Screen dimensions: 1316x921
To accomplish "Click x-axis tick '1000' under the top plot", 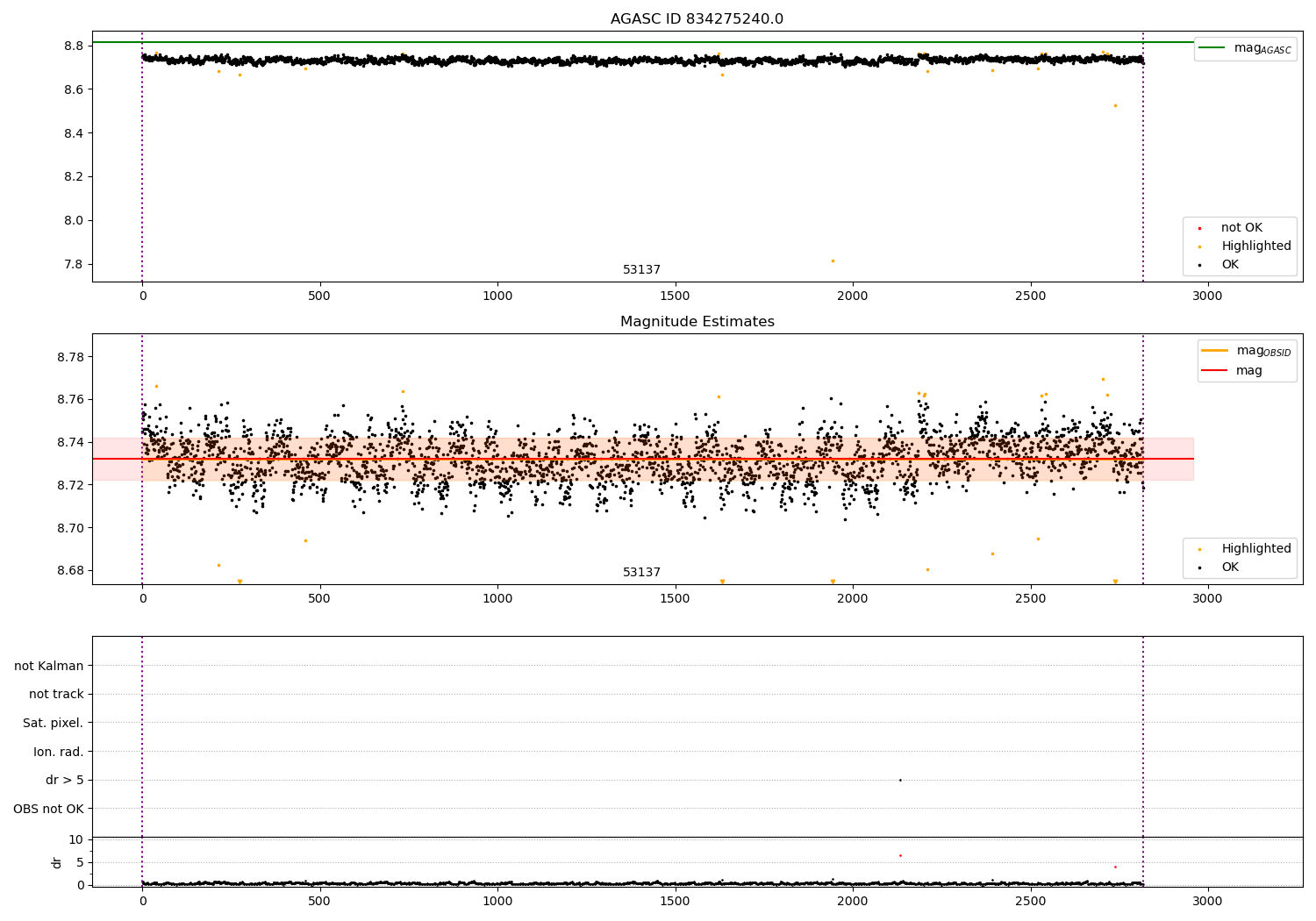I will tap(497, 296).
